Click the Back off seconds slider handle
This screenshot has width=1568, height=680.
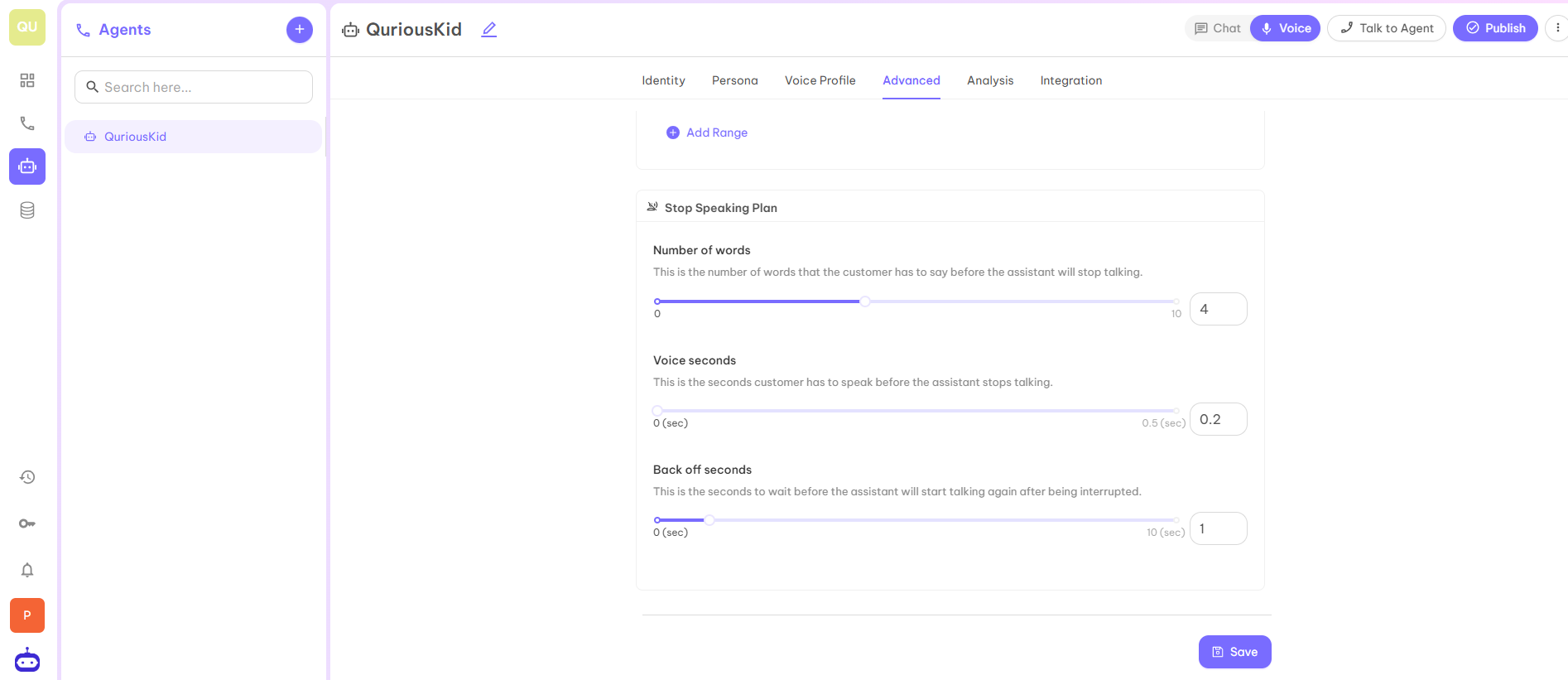pyautogui.click(x=709, y=520)
